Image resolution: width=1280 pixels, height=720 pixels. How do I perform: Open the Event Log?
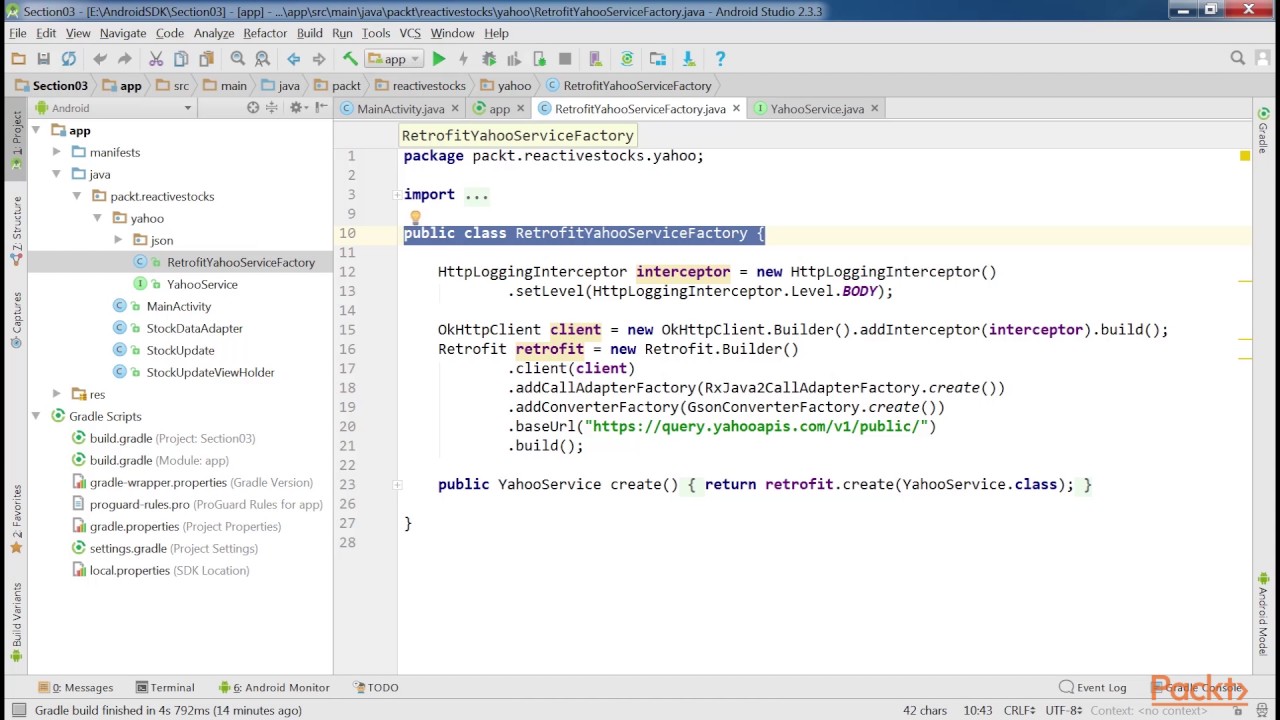[1093, 687]
